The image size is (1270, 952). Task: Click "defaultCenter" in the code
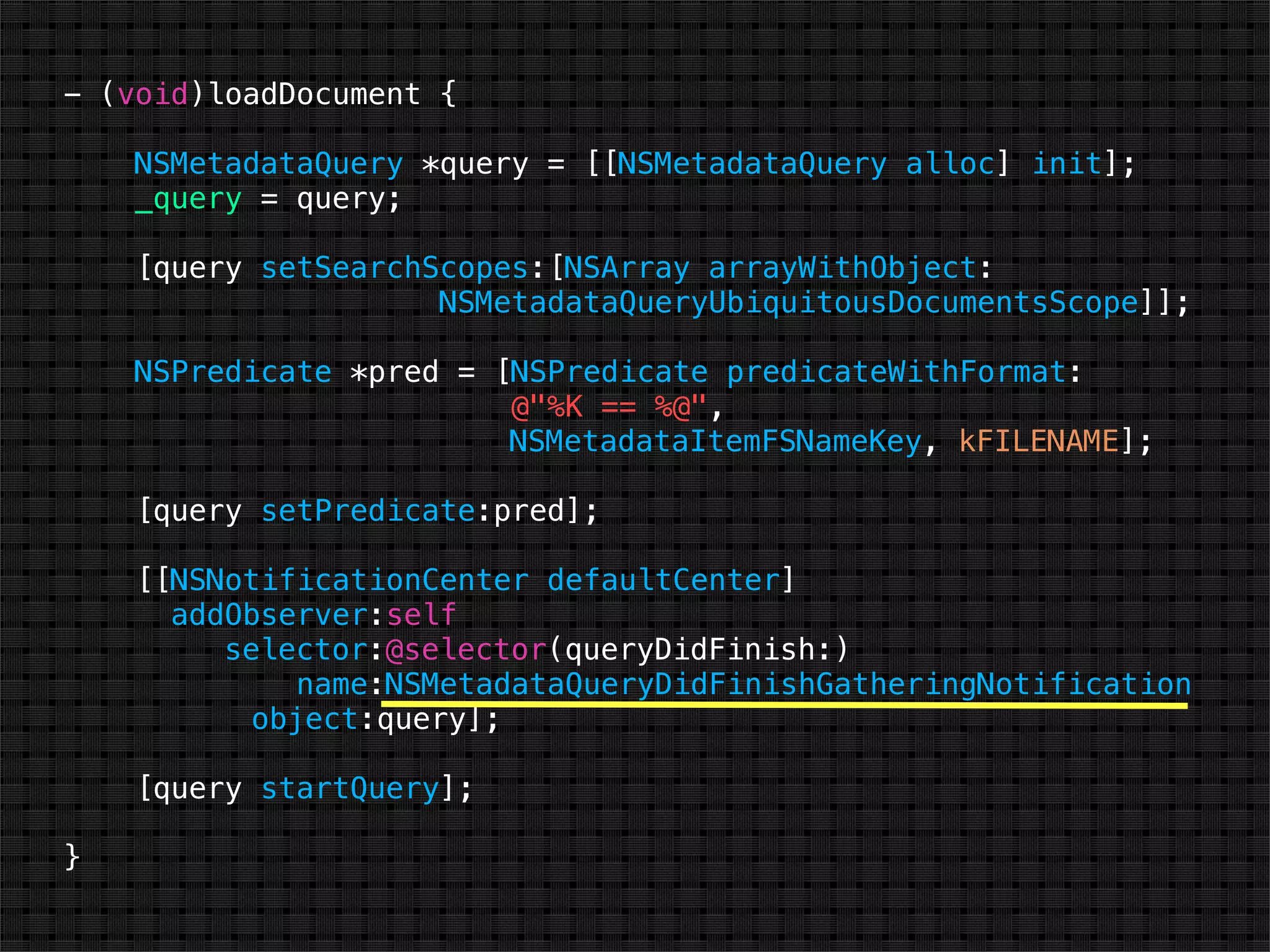[x=664, y=581]
